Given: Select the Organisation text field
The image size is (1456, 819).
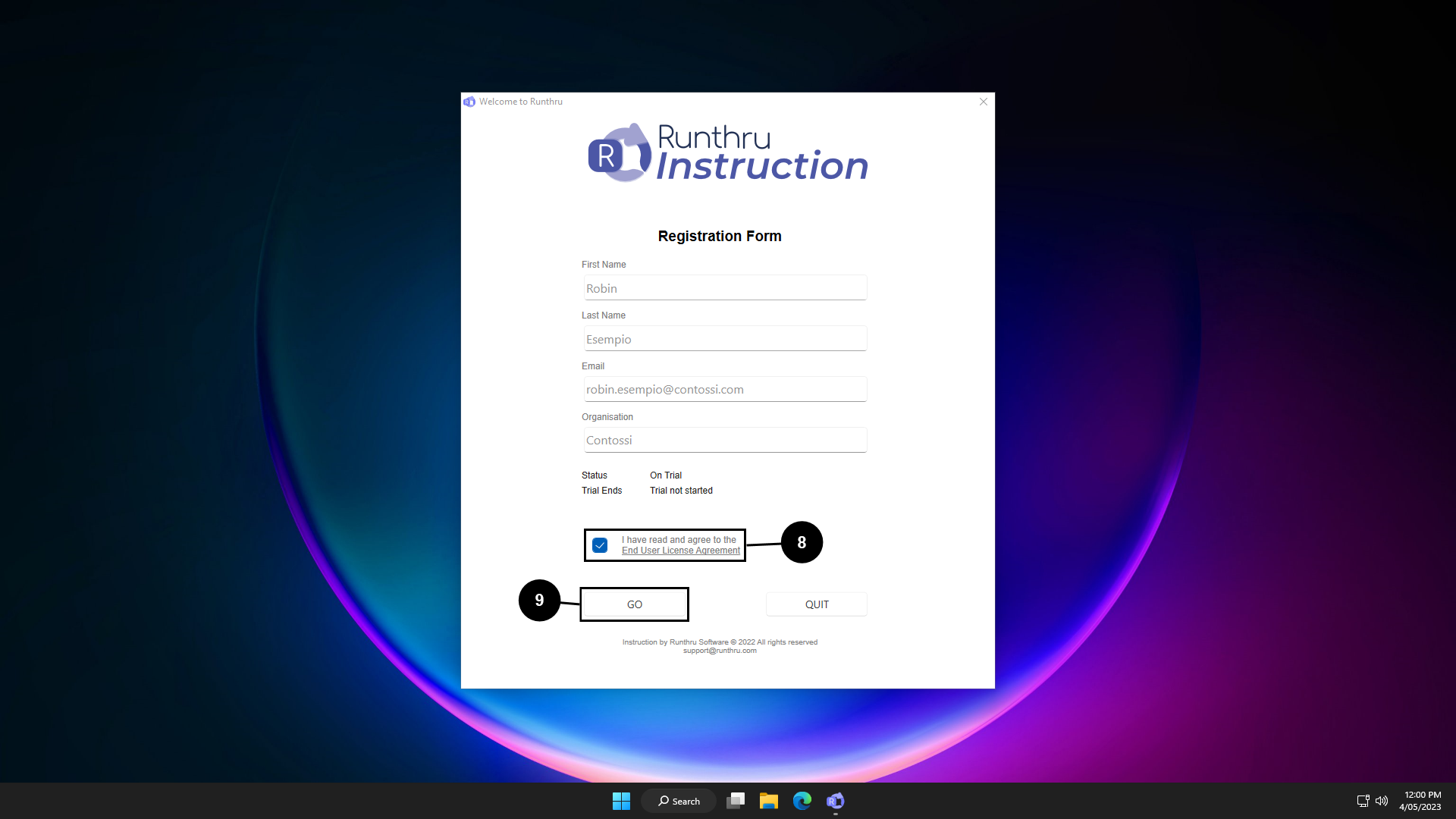Looking at the screenshot, I should coord(725,441).
